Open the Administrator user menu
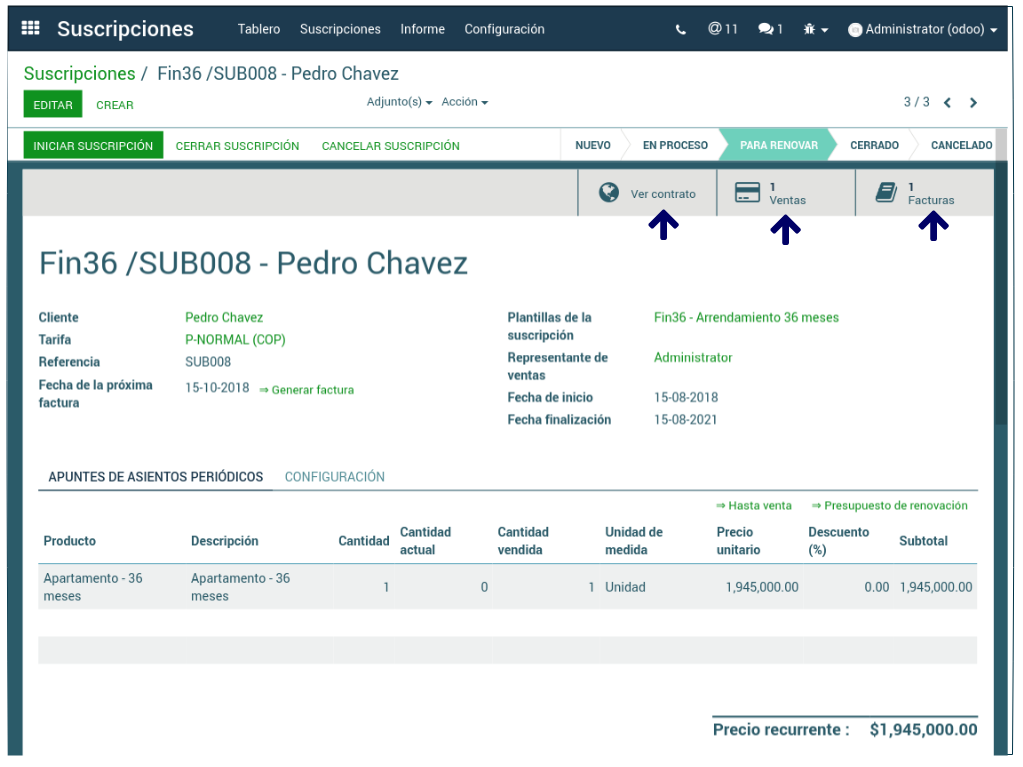Image resolution: width=1023 pixels, height=767 pixels. tap(922, 30)
